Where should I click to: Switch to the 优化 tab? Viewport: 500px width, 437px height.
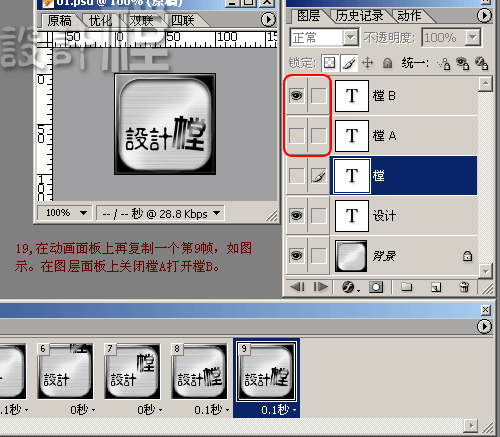point(100,21)
